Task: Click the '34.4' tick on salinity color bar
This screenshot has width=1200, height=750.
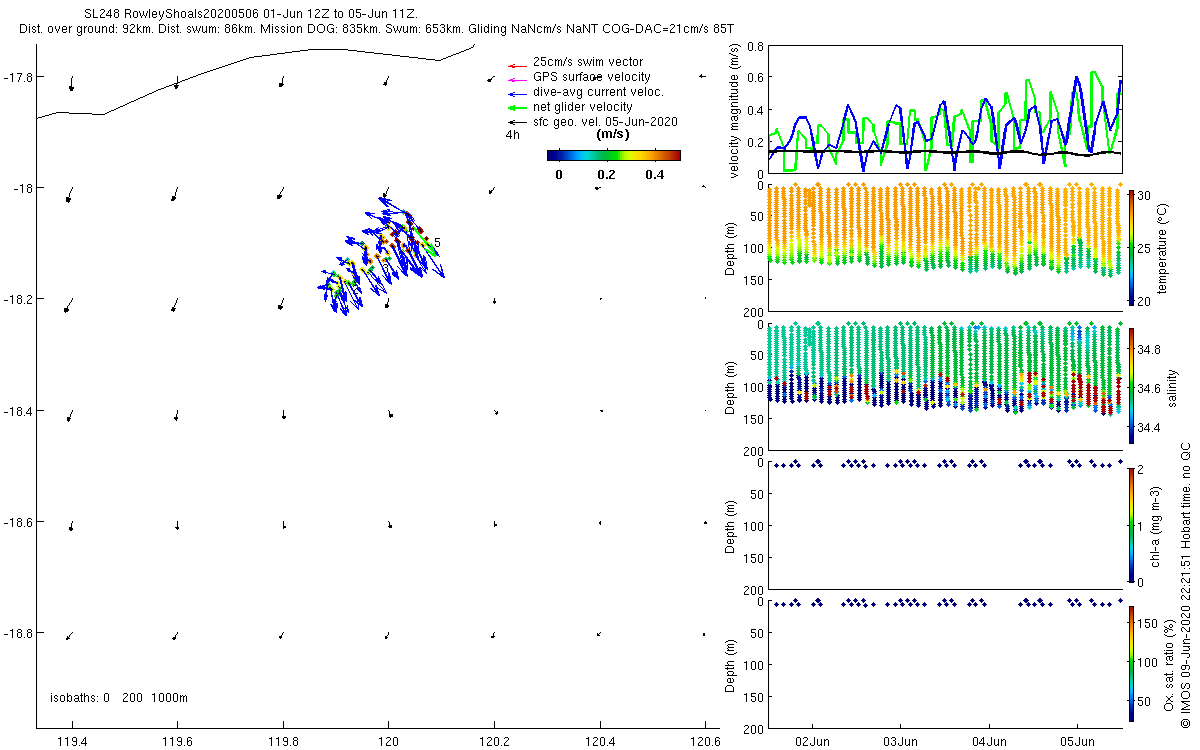Action: click(1150, 427)
